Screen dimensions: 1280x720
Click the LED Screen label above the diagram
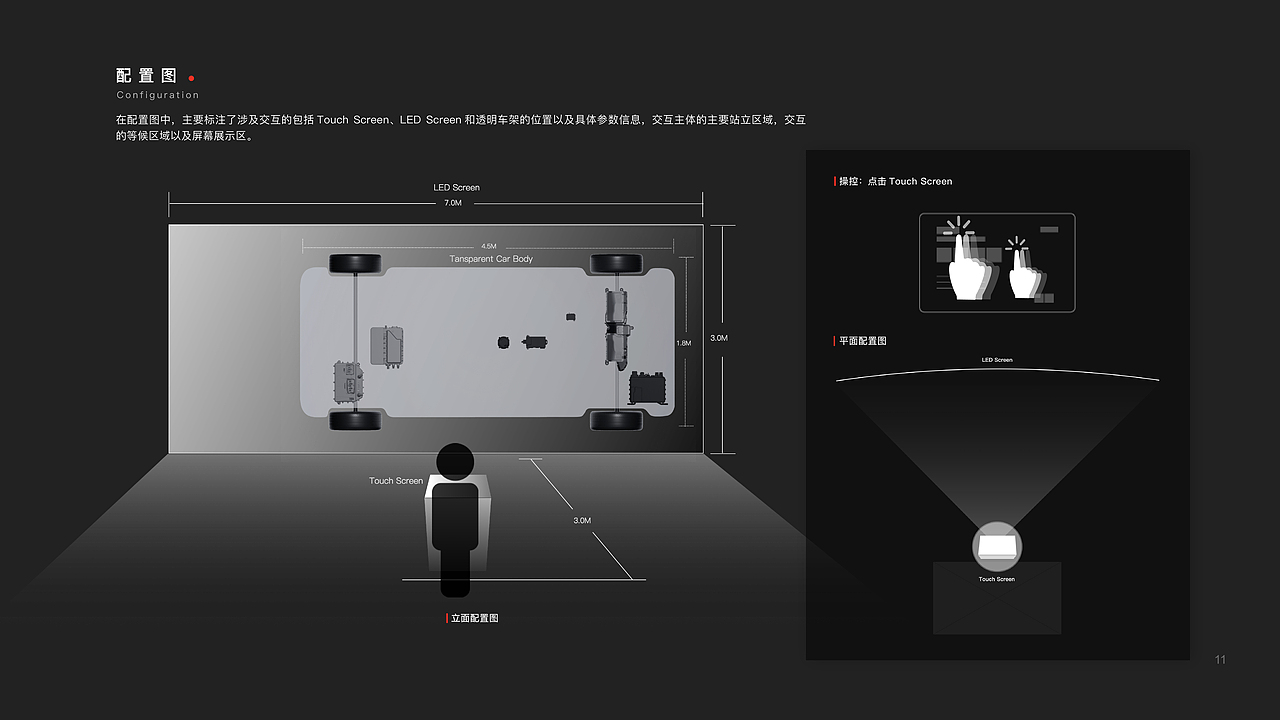[456, 187]
